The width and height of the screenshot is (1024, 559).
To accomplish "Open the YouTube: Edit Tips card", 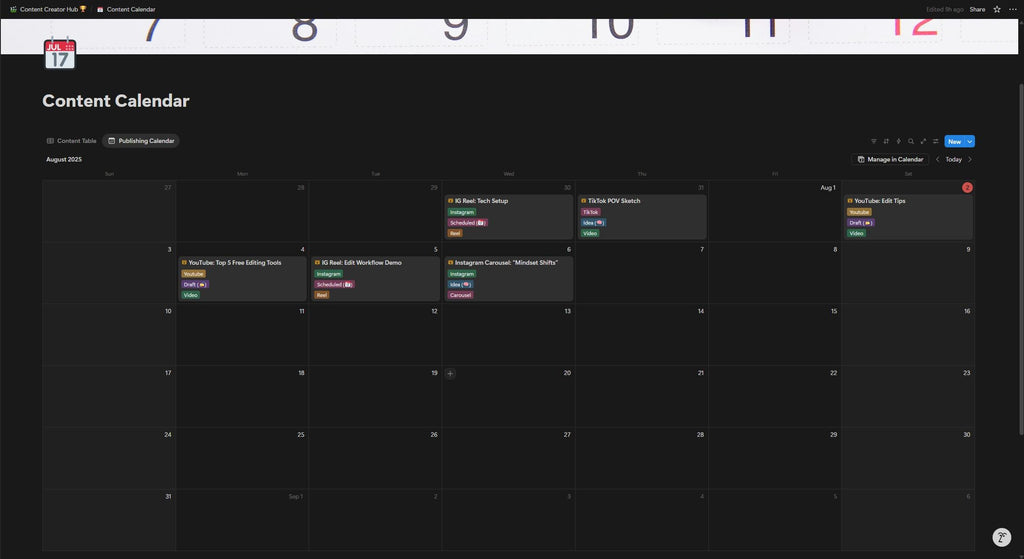I will click(x=908, y=217).
